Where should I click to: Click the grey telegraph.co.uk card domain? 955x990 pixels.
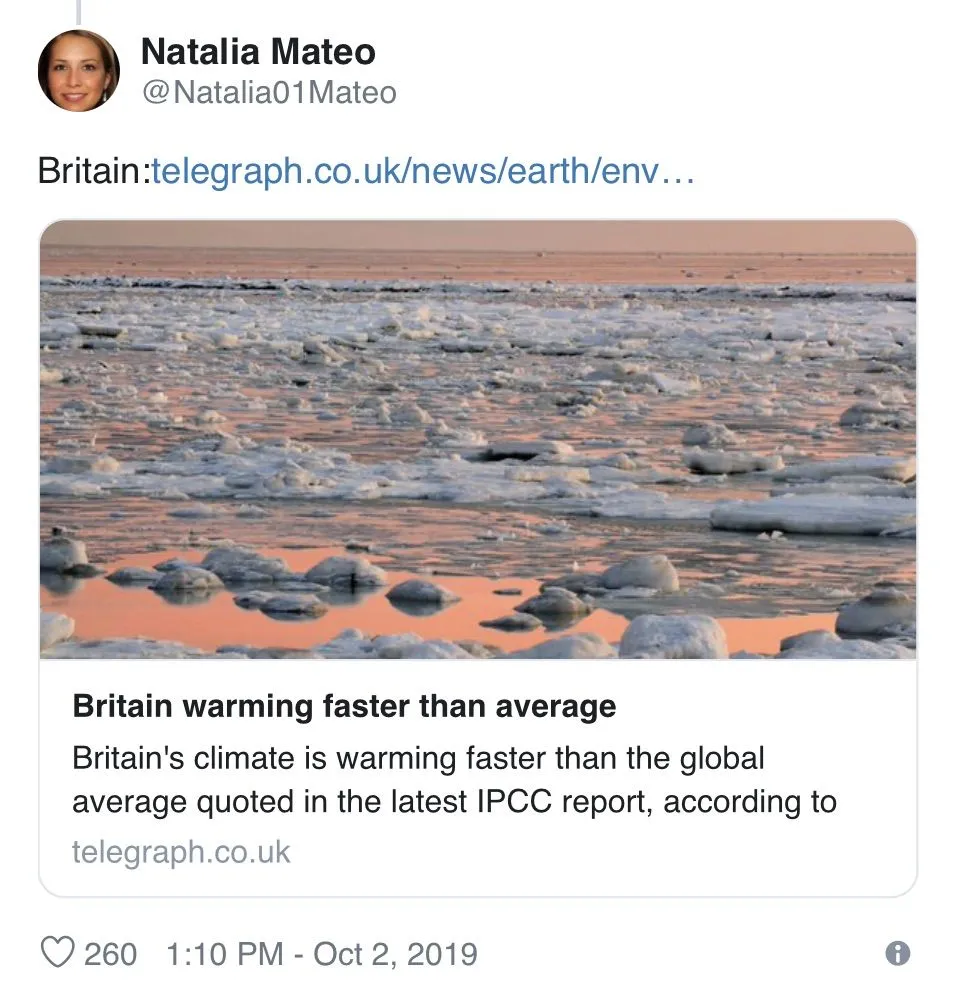tap(181, 852)
